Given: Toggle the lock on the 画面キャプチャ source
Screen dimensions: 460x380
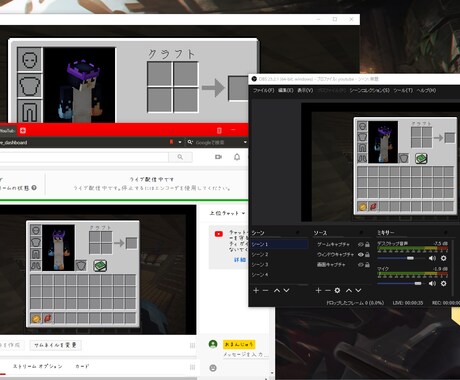Looking at the screenshot, I should click(367, 265).
